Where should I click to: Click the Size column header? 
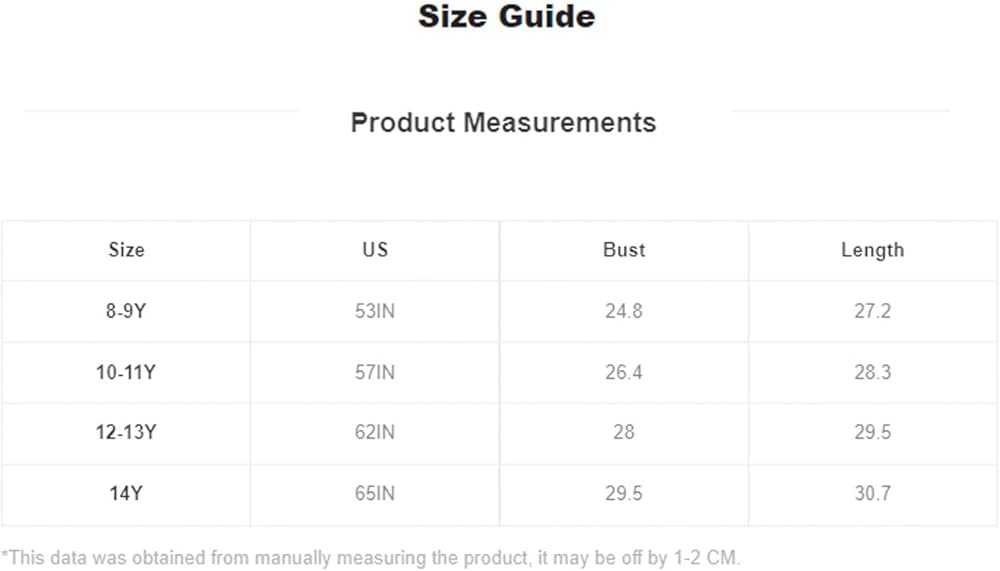[126, 250]
